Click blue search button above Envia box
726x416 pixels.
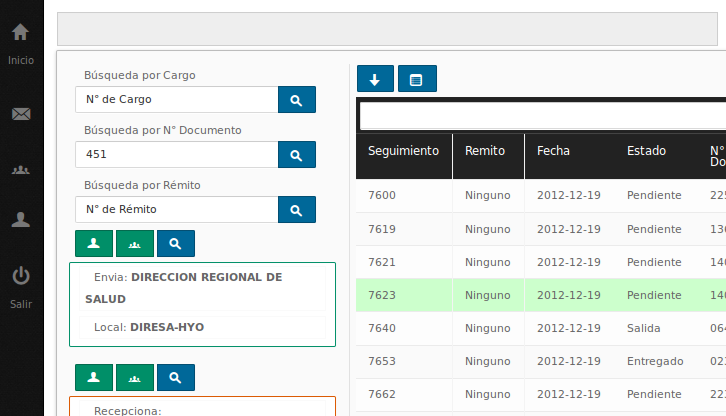175,243
